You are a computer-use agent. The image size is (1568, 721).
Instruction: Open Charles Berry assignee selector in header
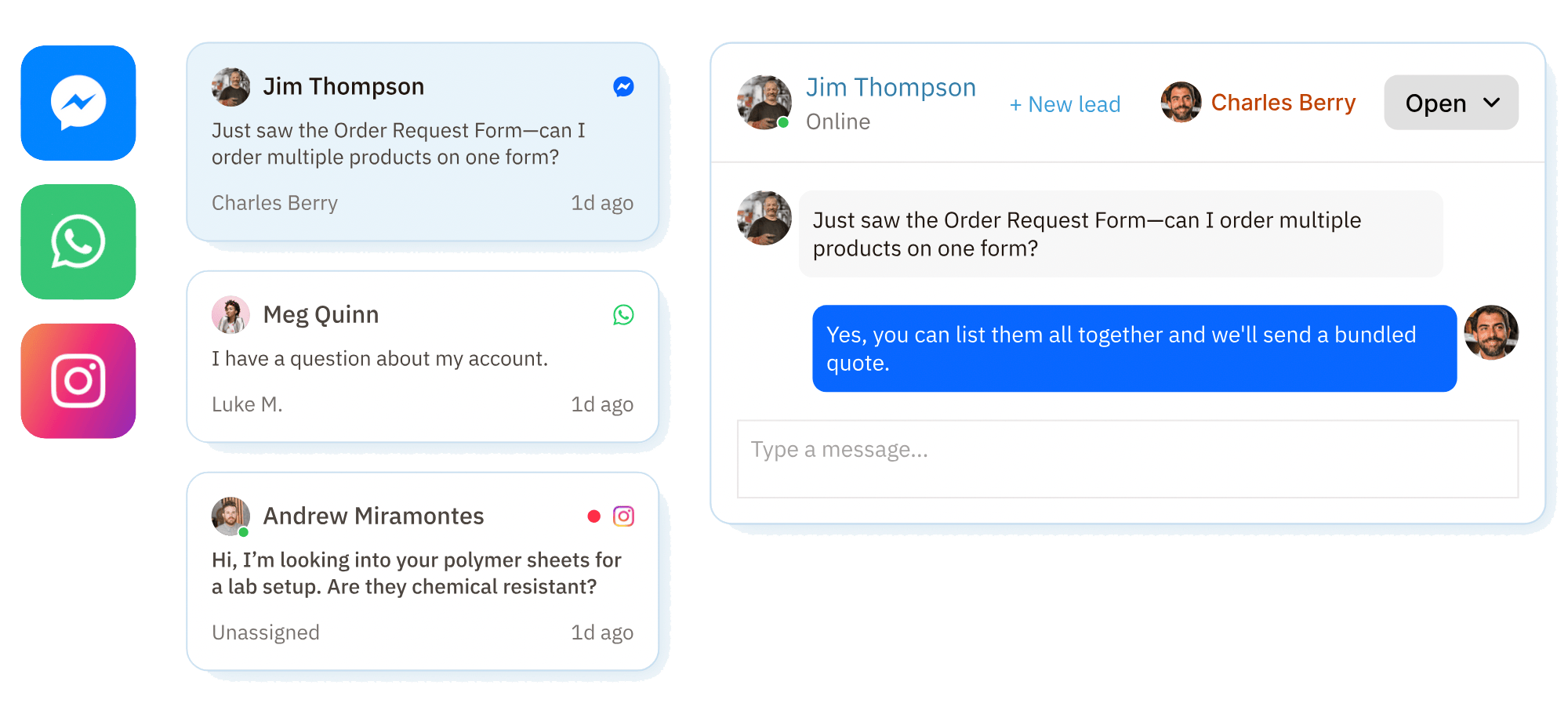pos(1258,103)
